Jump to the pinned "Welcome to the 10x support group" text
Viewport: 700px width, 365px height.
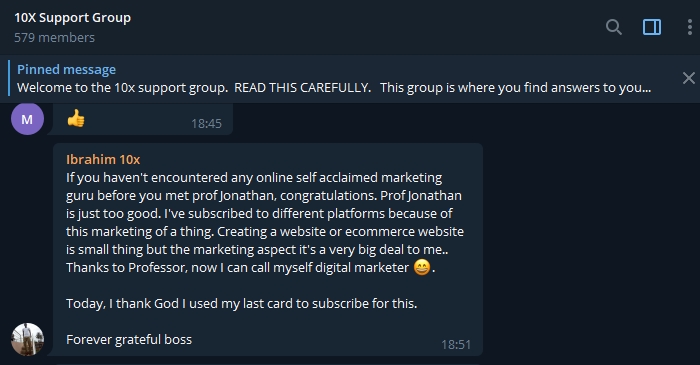[x=334, y=87]
